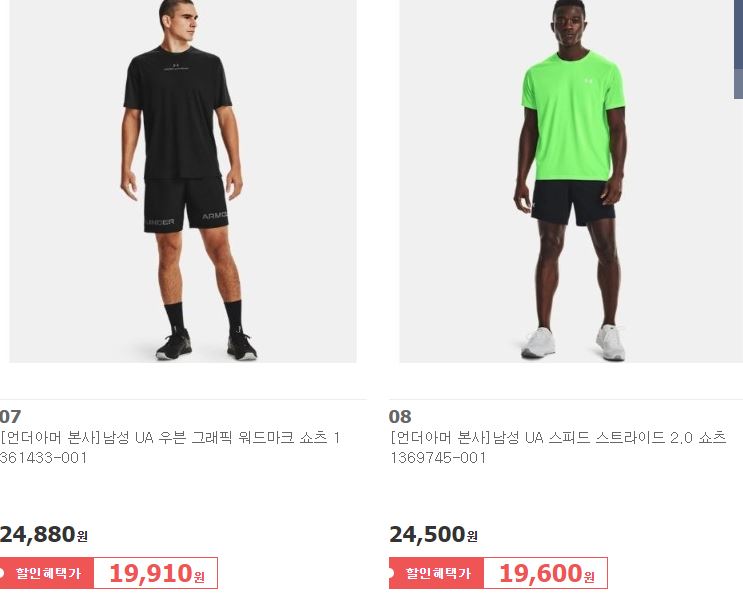Click 할인혜택가 badge under product 07
743x613 pixels.
tap(47, 573)
